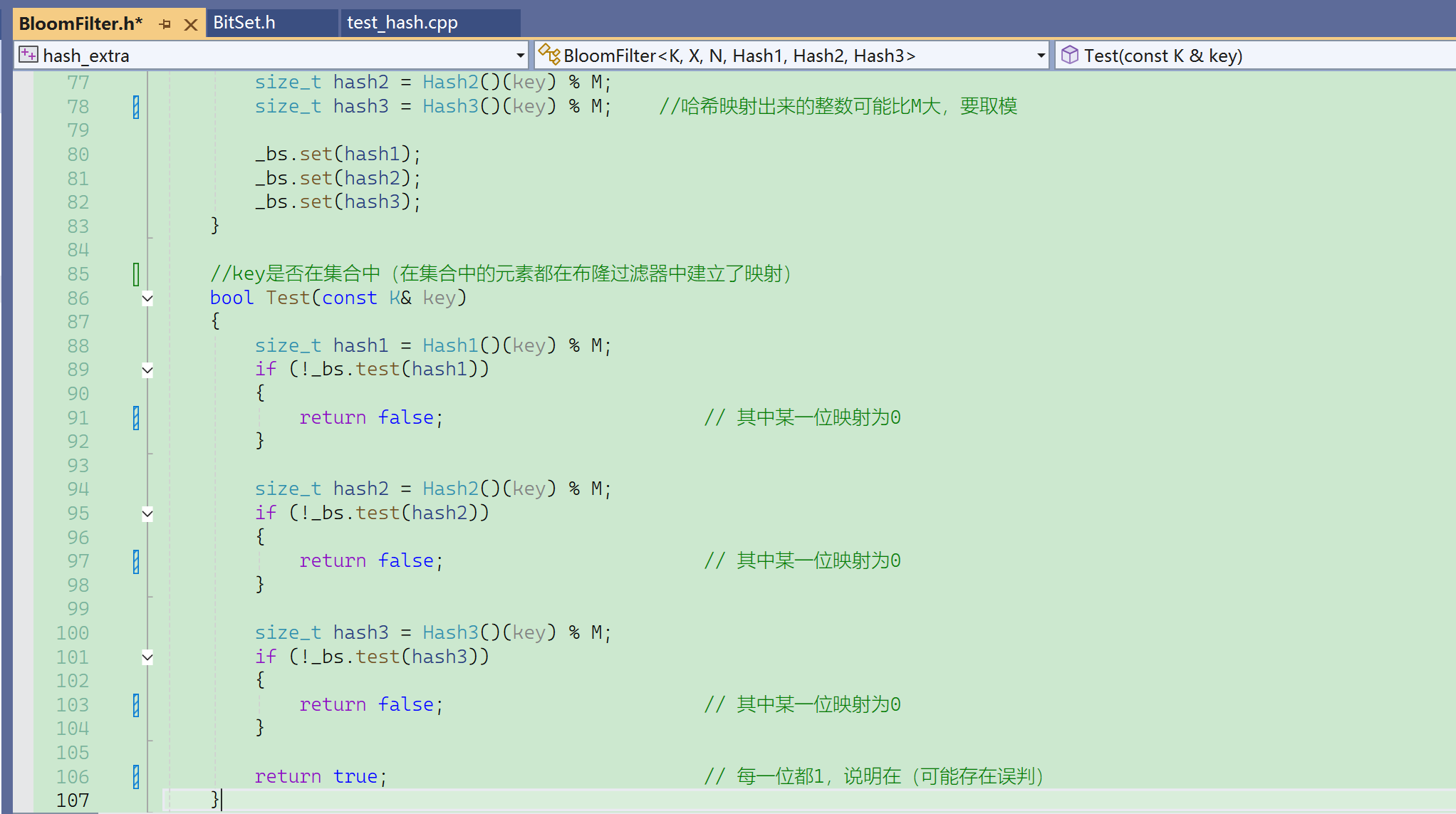
Task: Open the Test(const K & key) member dropdown
Action: click(1163, 56)
